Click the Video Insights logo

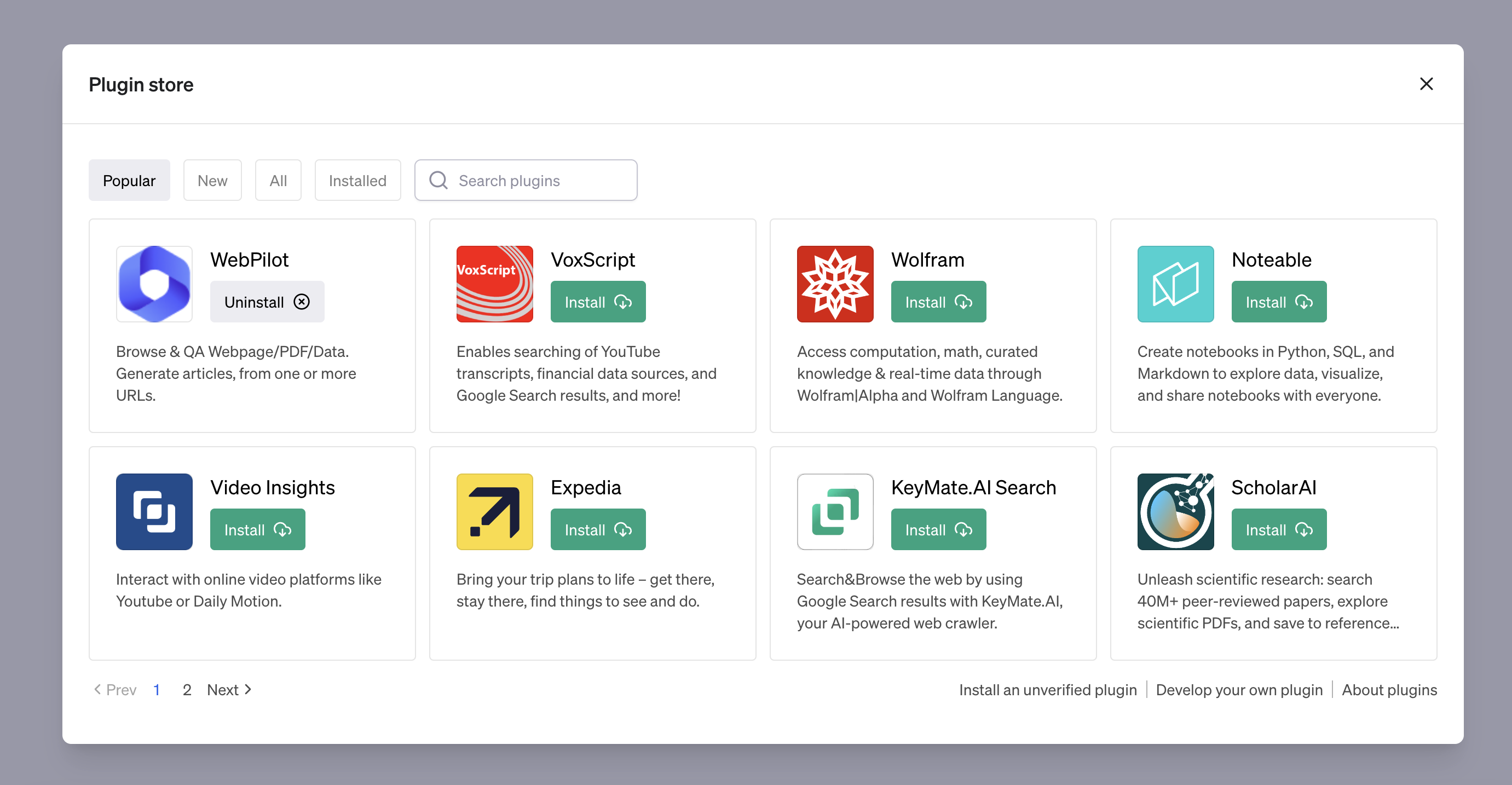[154, 511]
